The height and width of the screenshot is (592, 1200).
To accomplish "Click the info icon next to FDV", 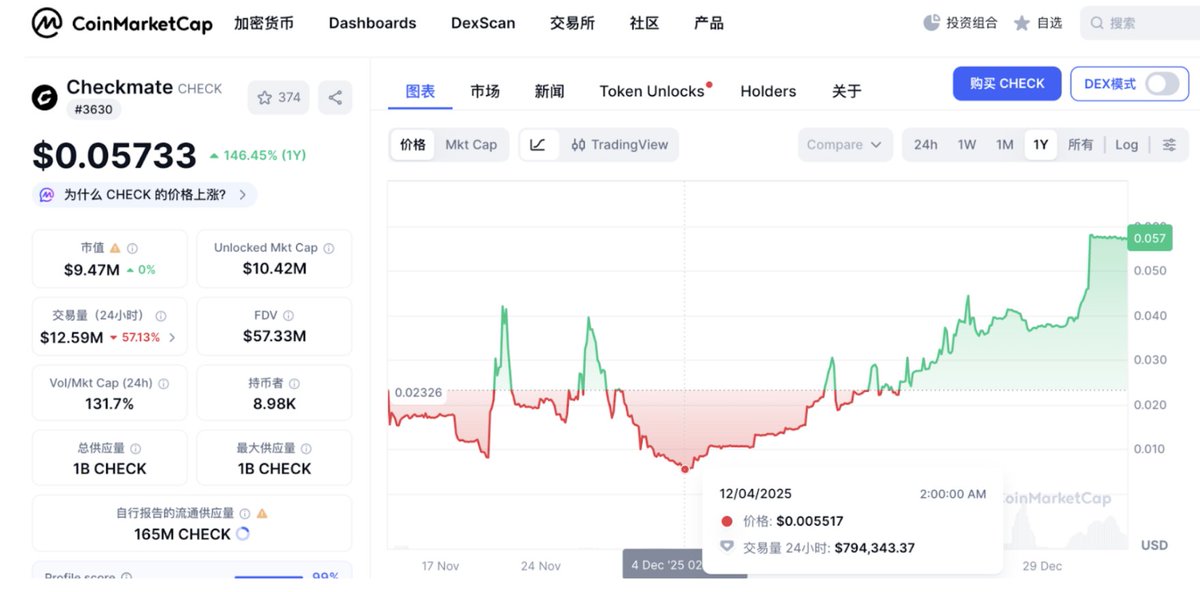I will pos(288,315).
